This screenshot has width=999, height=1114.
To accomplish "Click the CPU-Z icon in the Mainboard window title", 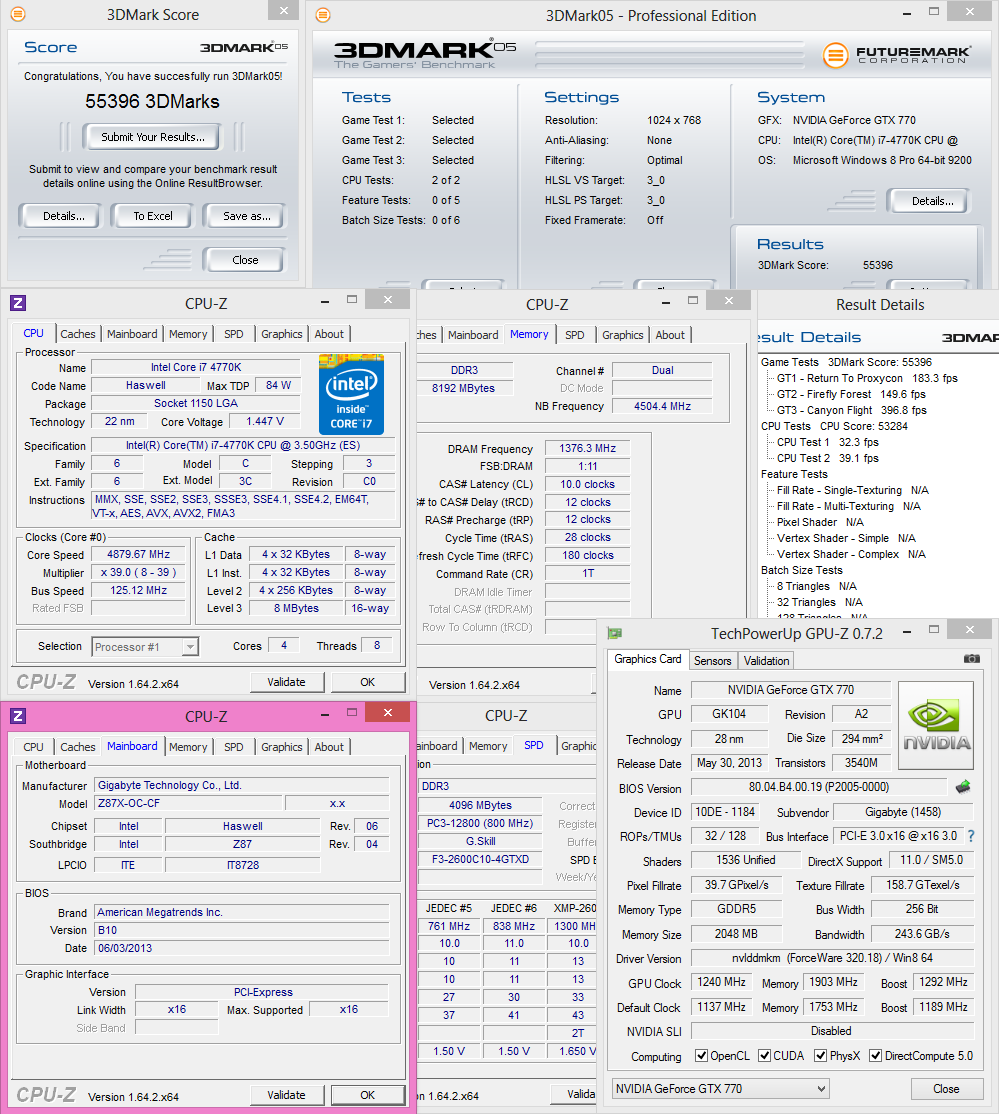I will point(18,715).
